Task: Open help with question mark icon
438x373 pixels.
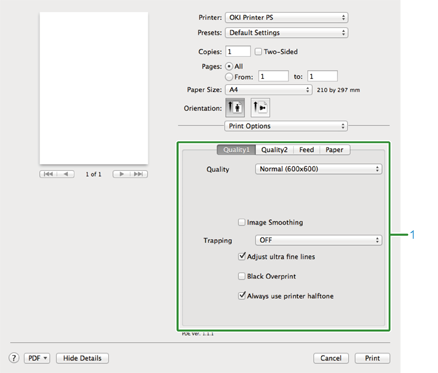Action: [x=14, y=358]
